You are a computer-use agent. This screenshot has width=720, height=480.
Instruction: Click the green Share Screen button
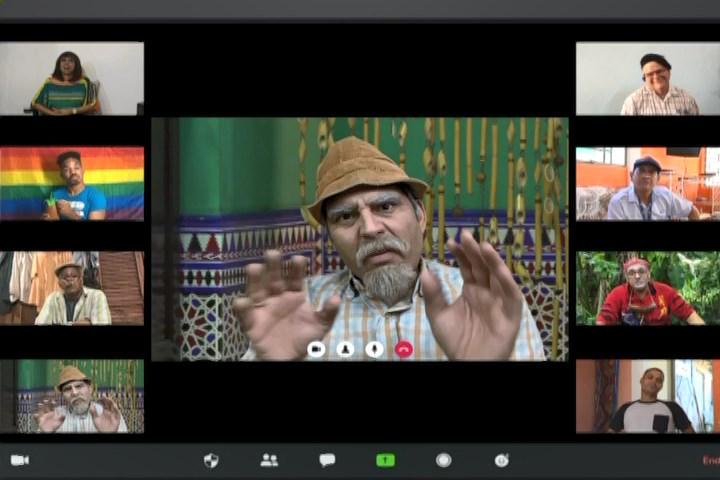[x=385, y=460]
